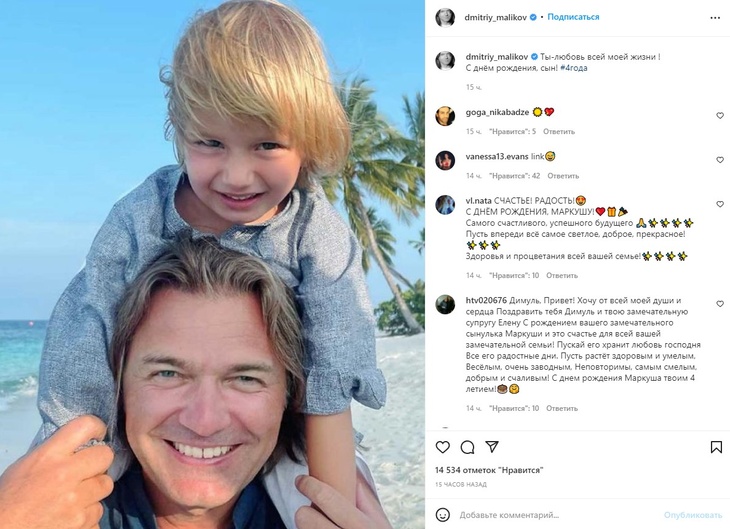730x529 pixels.
Task: Click Ответить under vanessa13.evans comment
Action: pyautogui.click(x=563, y=176)
